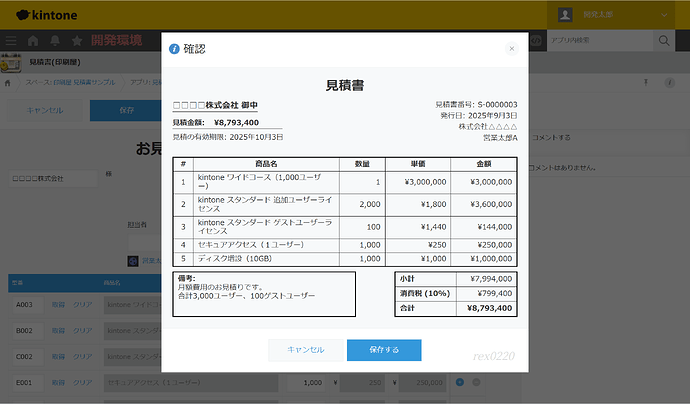The height and width of the screenshot is (404, 690).
Task: Click クリア in the C002 row
Action: pyautogui.click(x=82, y=356)
